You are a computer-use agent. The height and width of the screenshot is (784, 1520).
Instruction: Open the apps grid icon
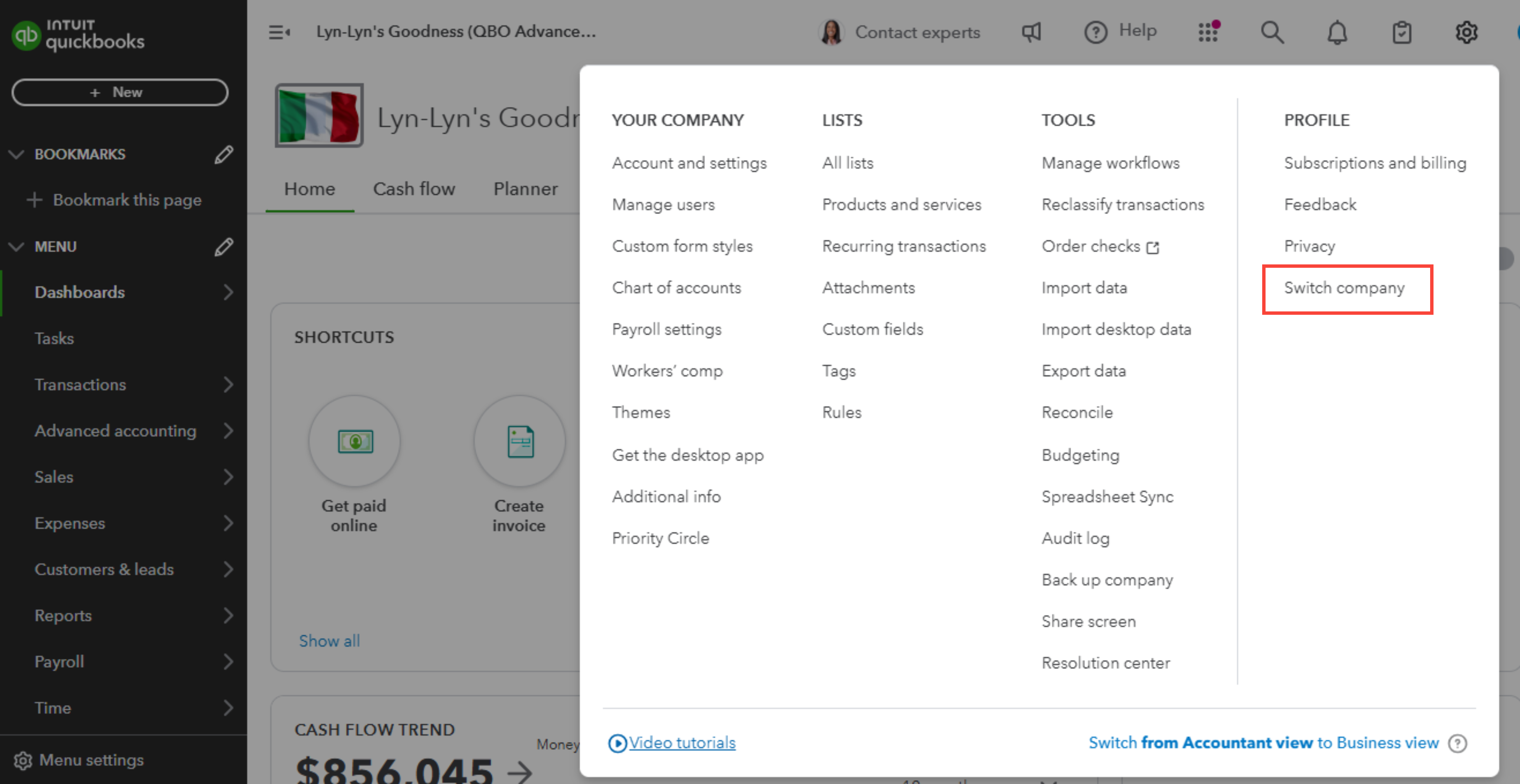pos(1208,32)
